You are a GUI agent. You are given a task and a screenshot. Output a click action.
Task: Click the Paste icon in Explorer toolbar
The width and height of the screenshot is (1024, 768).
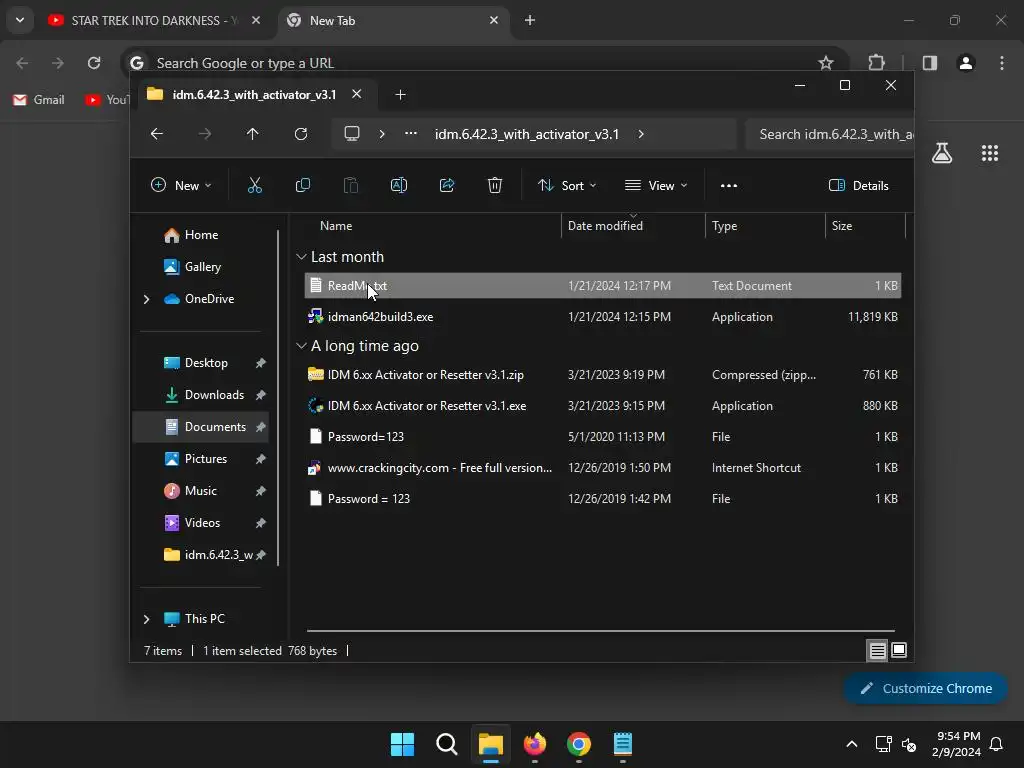click(351, 185)
